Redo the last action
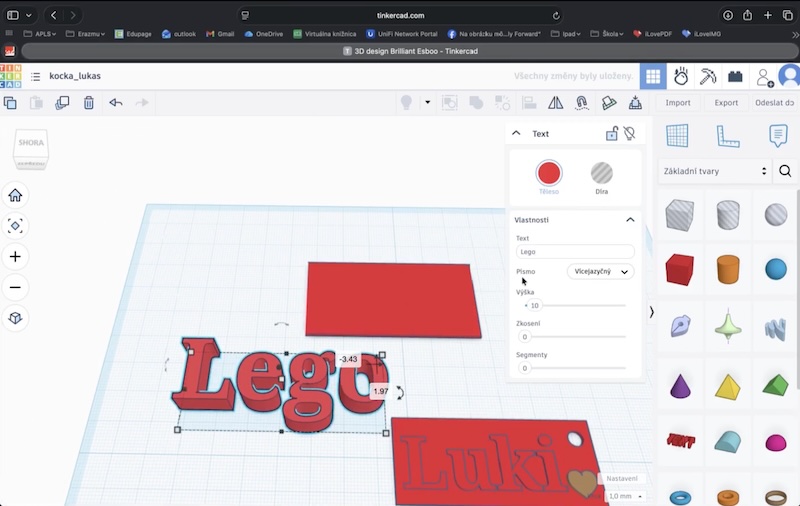Viewport: 800px width, 506px height. (x=142, y=103)
